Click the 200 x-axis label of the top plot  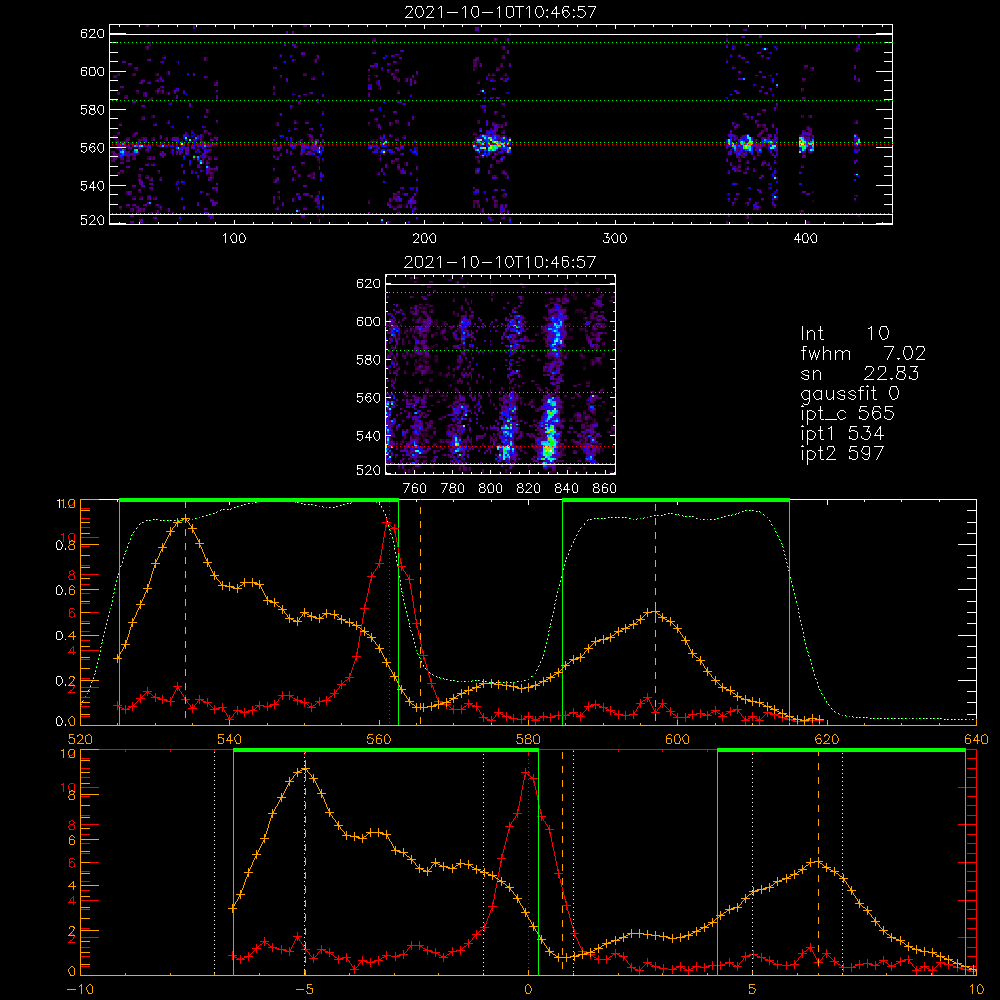(424, 239)
